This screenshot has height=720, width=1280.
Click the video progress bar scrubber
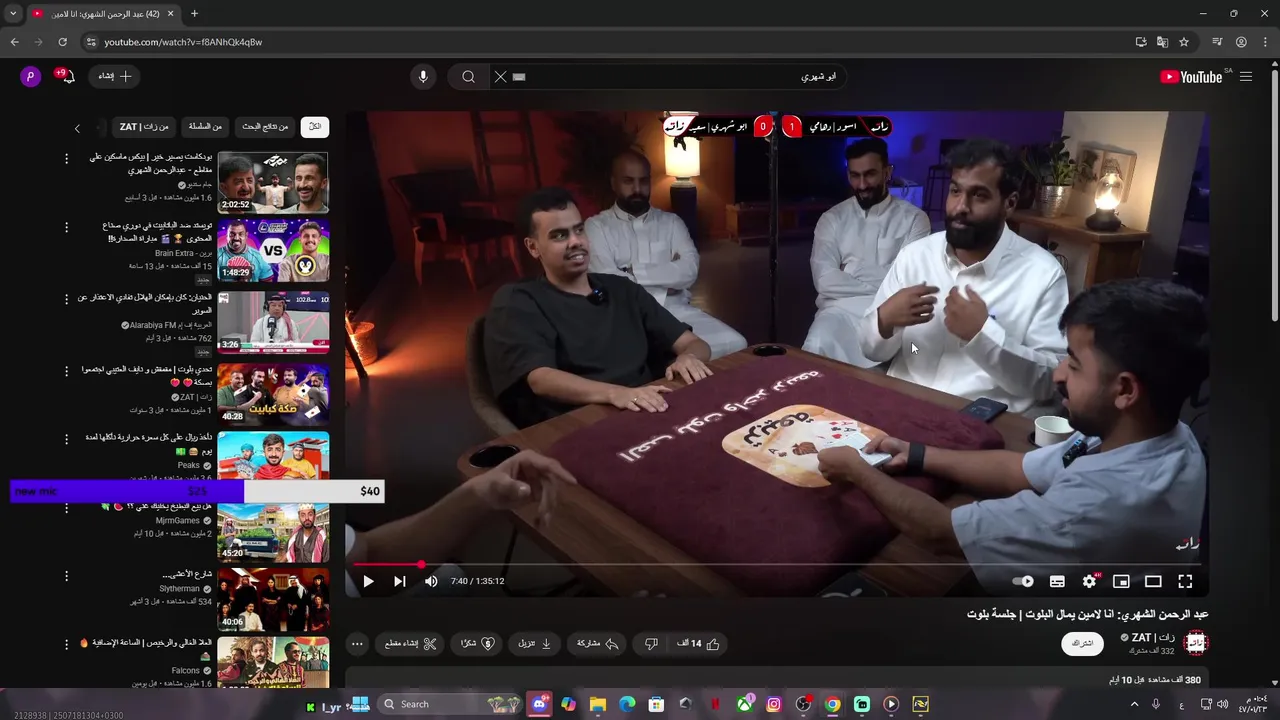(421, 565)
